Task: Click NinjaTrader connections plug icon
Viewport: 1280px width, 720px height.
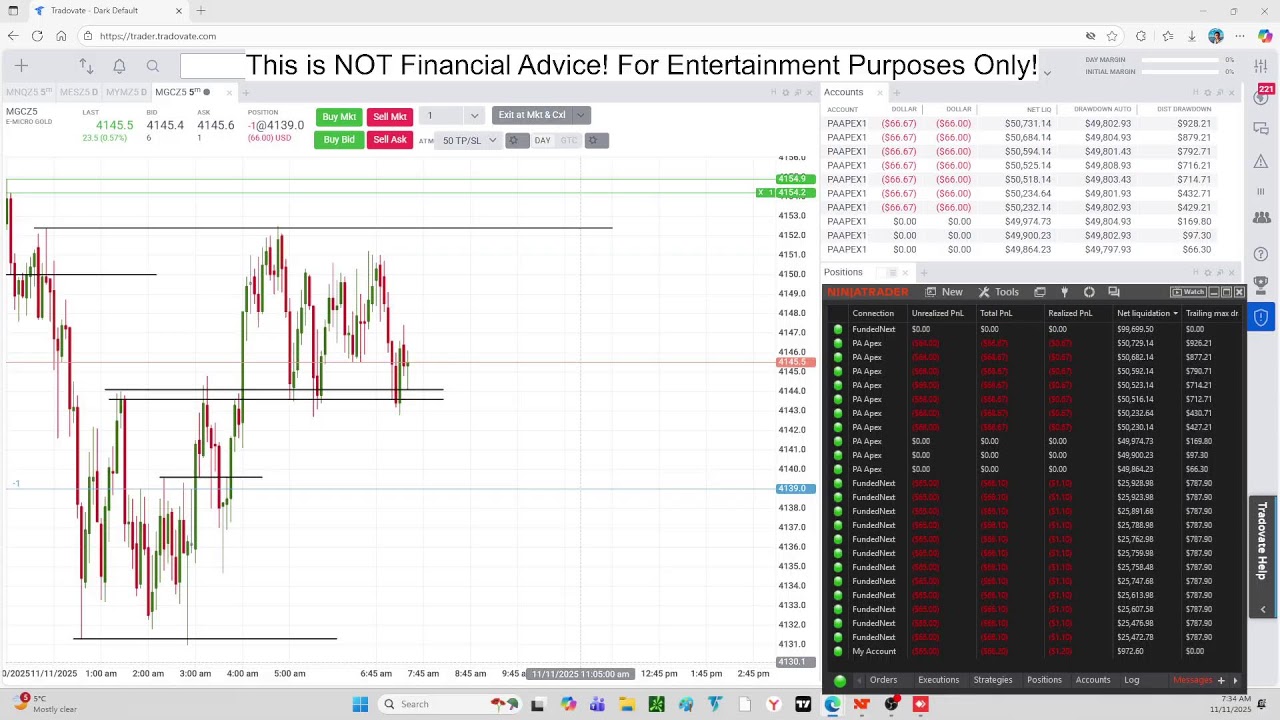Action: 1064,292
